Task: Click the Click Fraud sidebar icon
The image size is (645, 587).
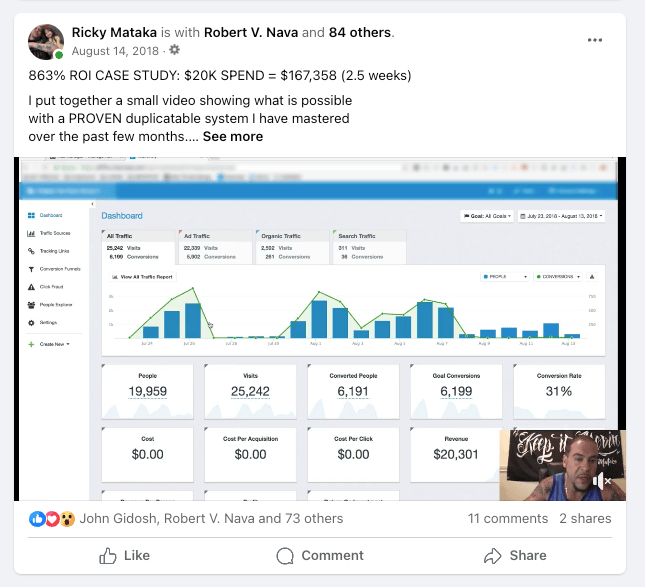Action: click(x=32, y=287)
